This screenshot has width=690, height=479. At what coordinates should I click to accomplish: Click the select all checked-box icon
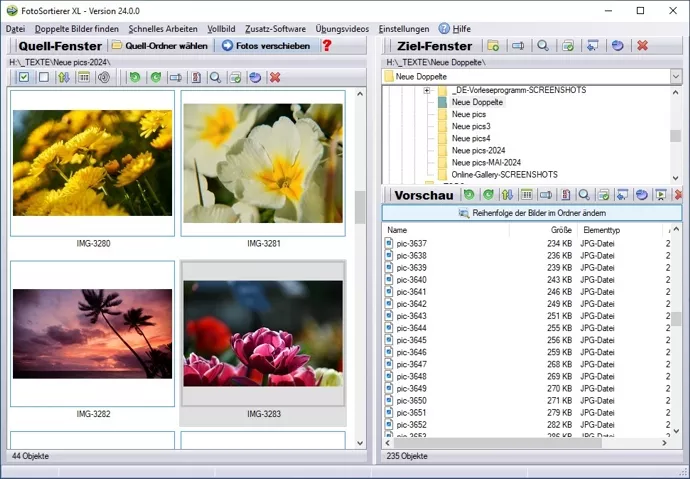click(24, 77)
